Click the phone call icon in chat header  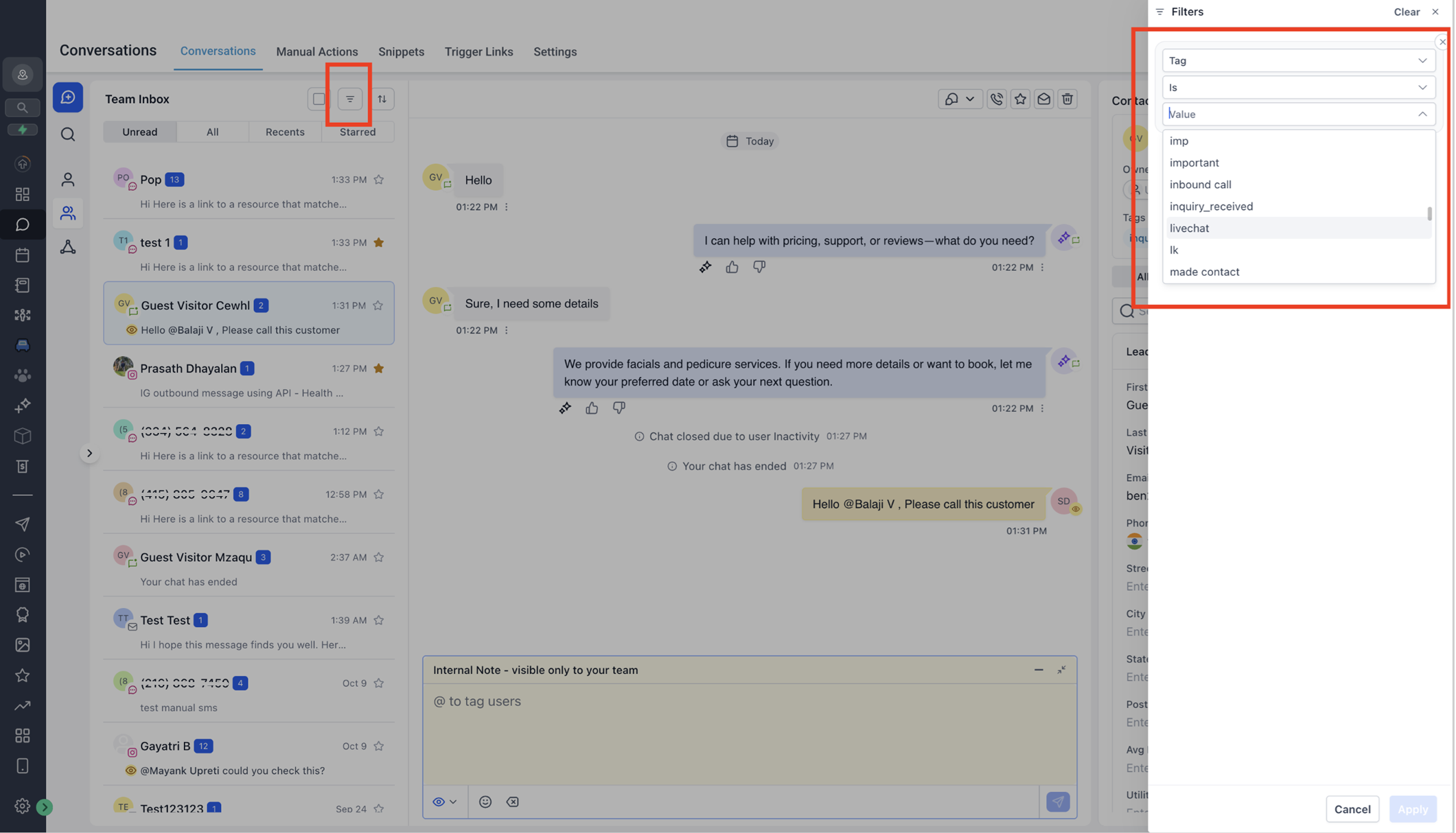click(996, 99)
